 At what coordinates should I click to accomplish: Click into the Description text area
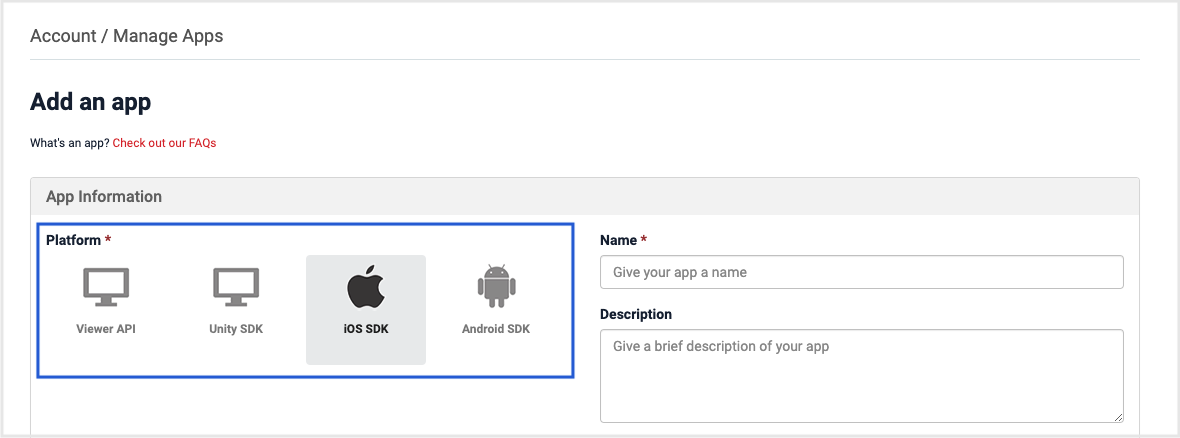[x=862, y=376]
